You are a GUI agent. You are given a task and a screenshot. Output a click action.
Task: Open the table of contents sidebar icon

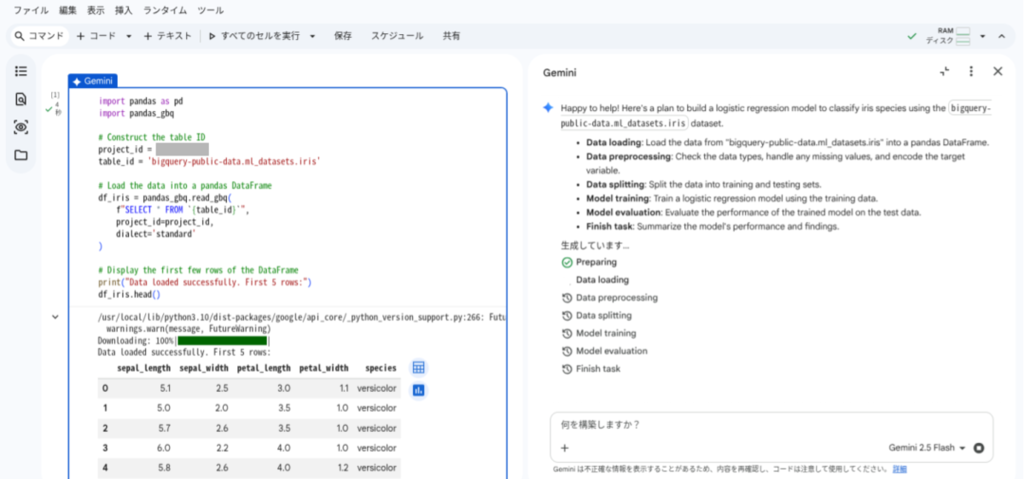pyautogui.click(x=21, y=71)
